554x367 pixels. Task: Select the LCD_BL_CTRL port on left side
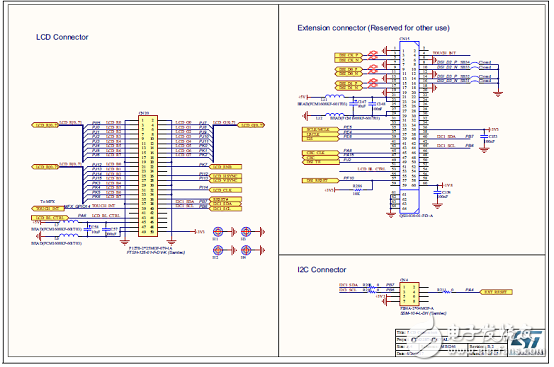pyautogui.click(x=49, y=218)
